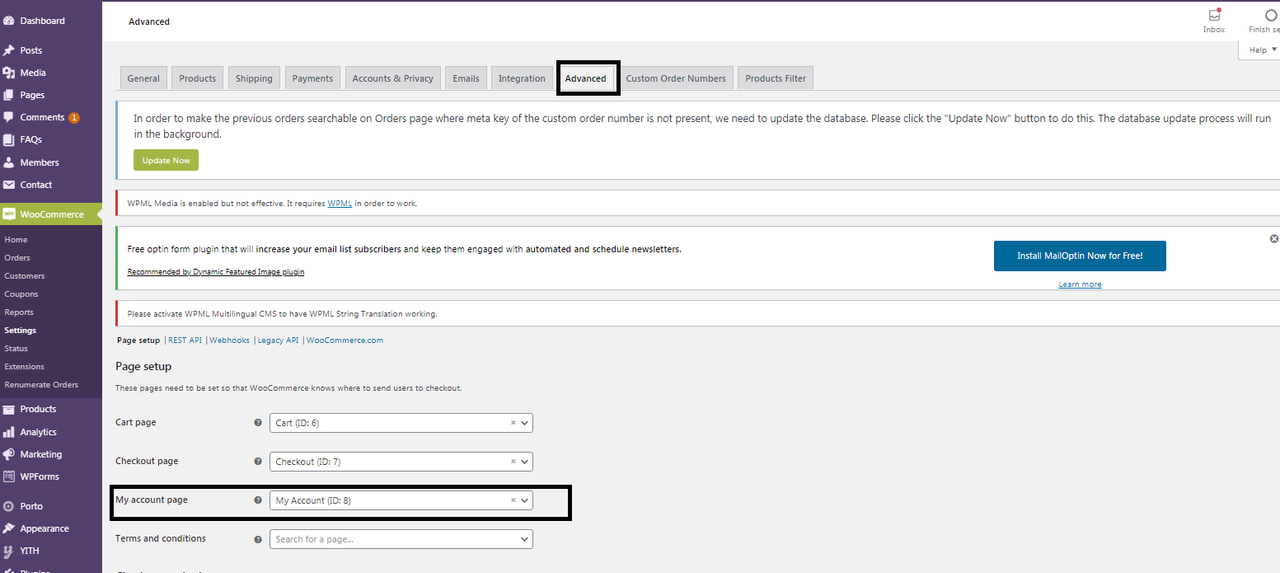Click help tooltip icon for Terms and conditions

tap(258, 539)
